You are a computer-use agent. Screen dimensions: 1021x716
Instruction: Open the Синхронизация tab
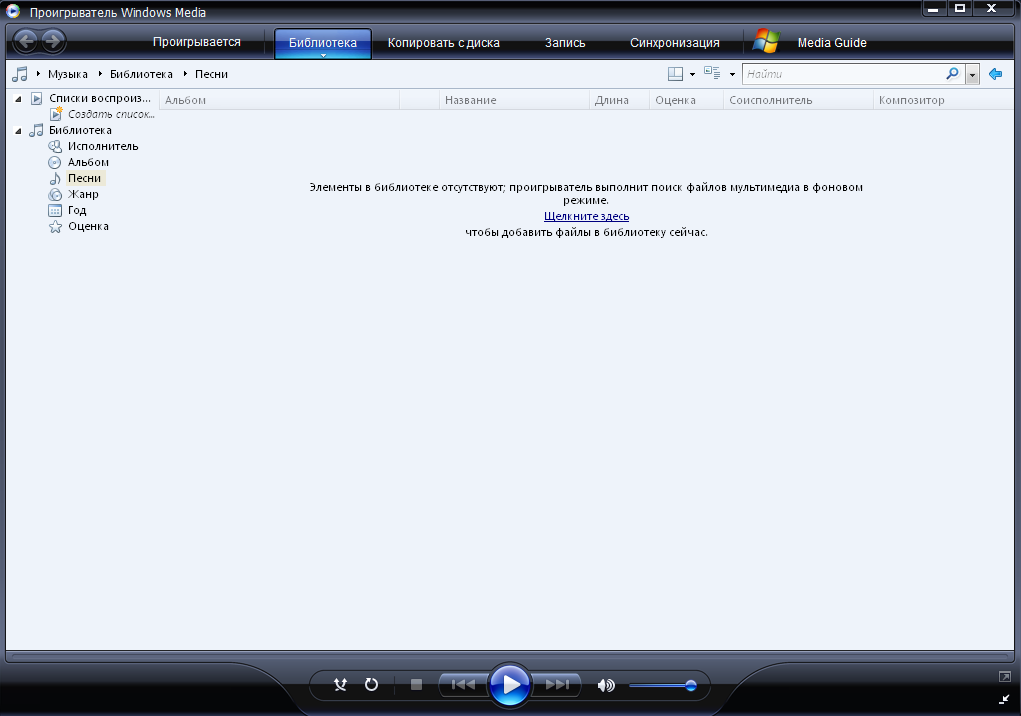pyautogui.click(x=675, y=43)
